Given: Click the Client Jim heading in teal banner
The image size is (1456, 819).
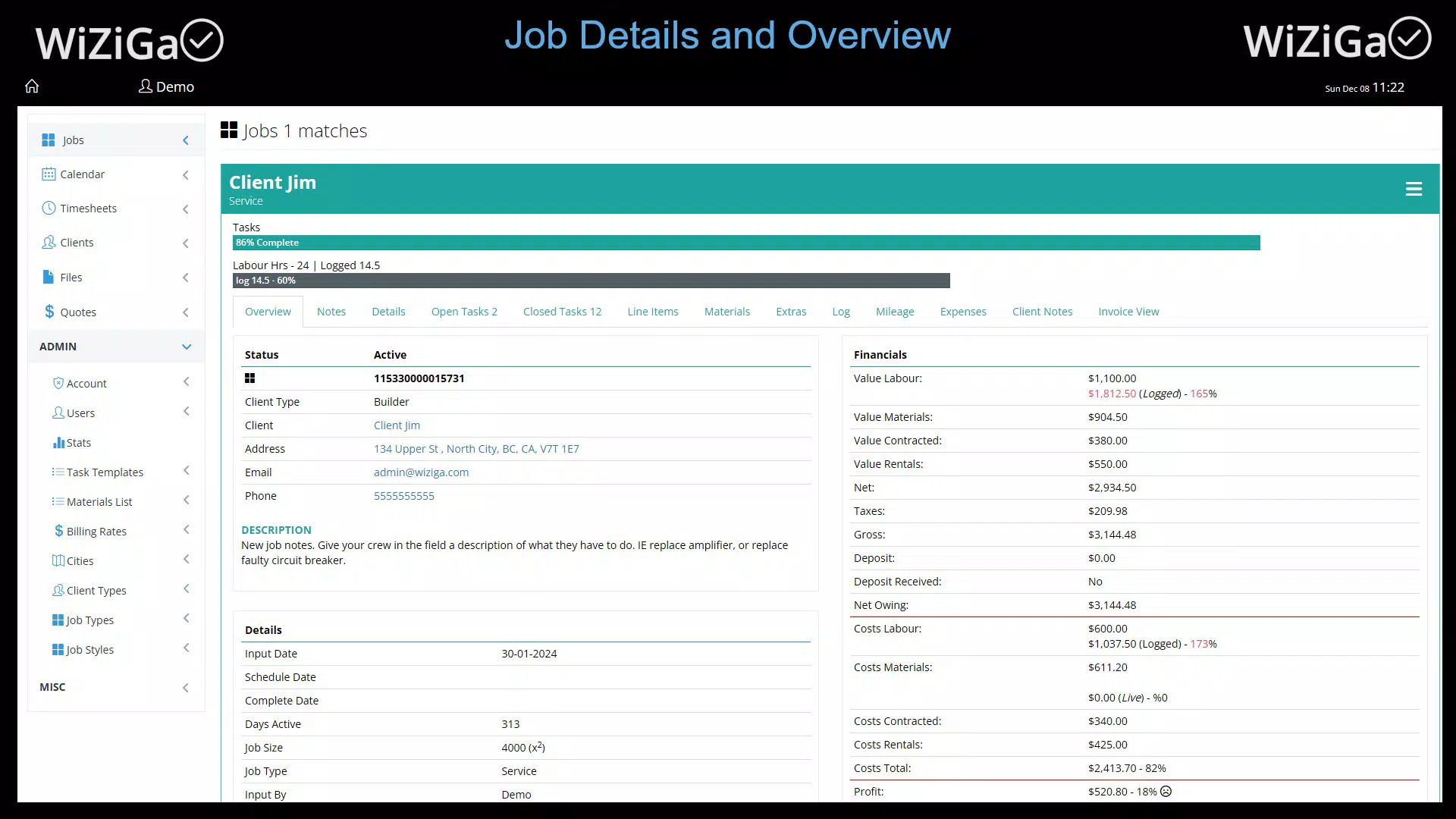Looking at the screenshot, I should point(273,183).
